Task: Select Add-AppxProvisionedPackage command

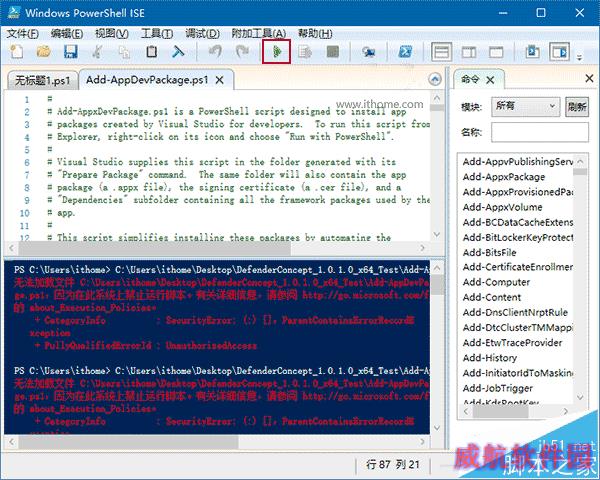Action: pos(517,192)
